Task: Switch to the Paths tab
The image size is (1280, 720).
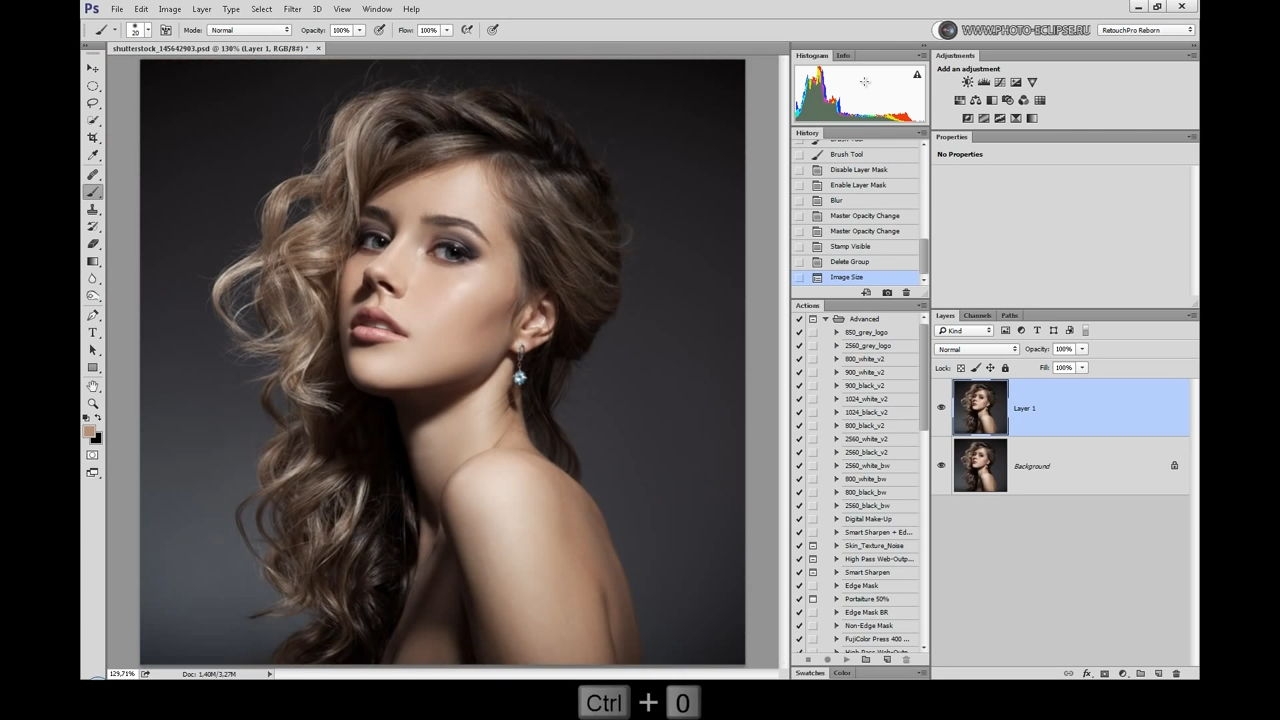Action: [1009, 315]
